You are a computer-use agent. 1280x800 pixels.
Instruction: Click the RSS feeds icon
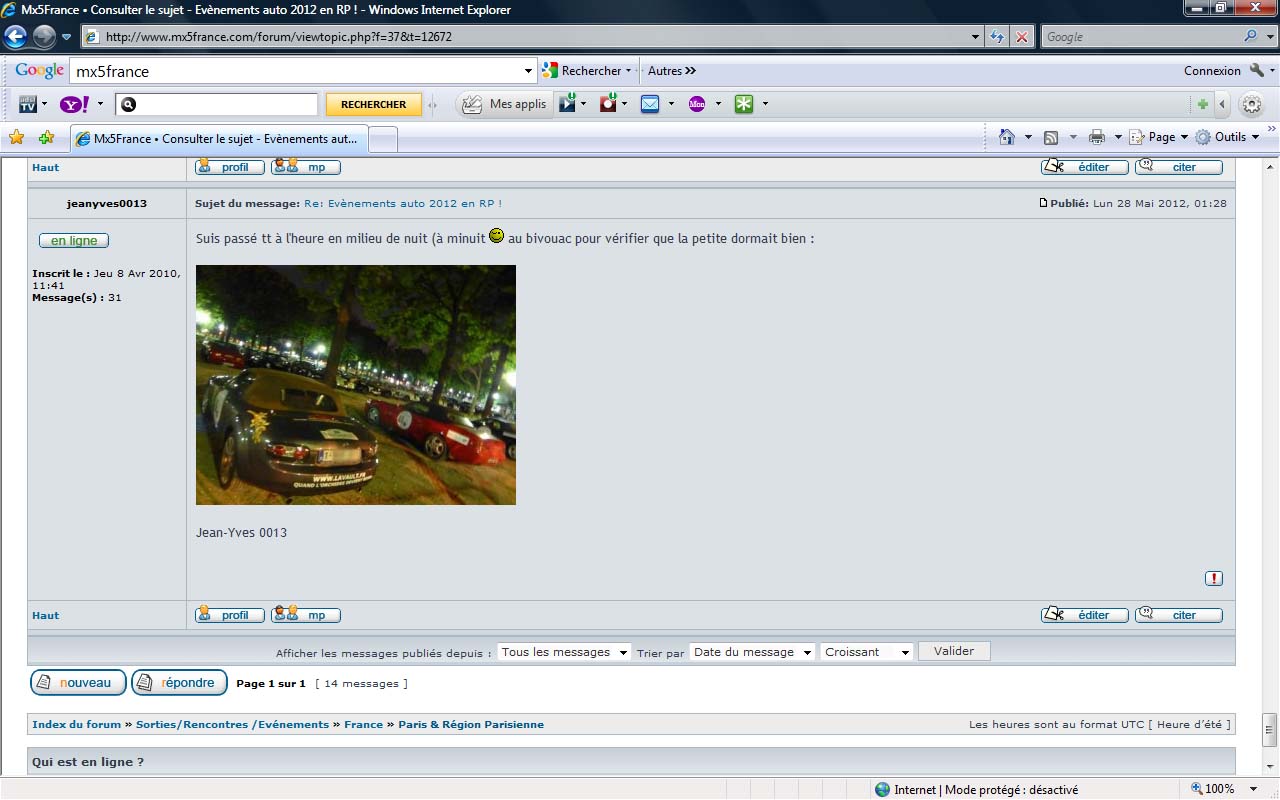[1051, 137]
